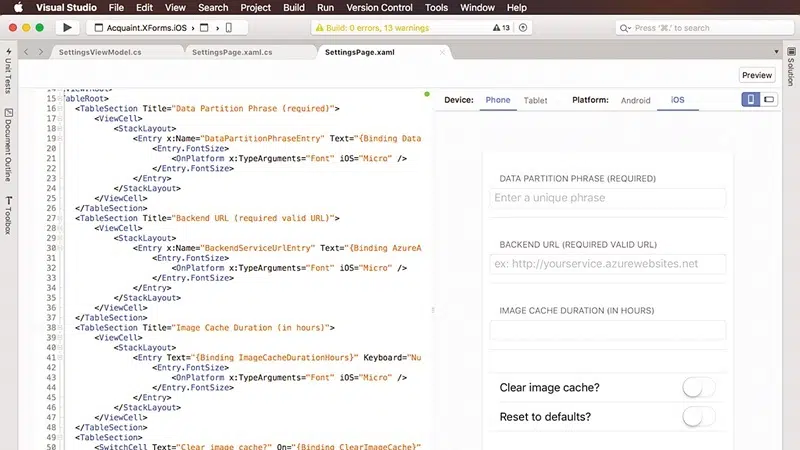The height and width of the screenshot is (450, 800).
Task: Collapse the TableSection fold on line 27
Action: (60, 218)
